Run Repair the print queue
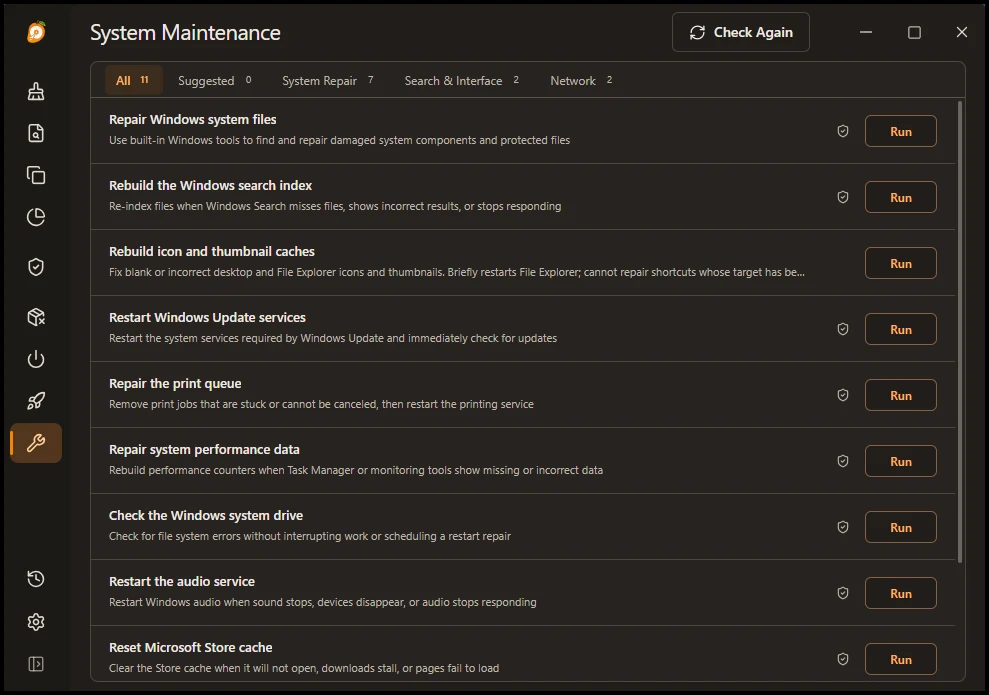The height and width of the screenshot is (695, 989). pos(901,395)
